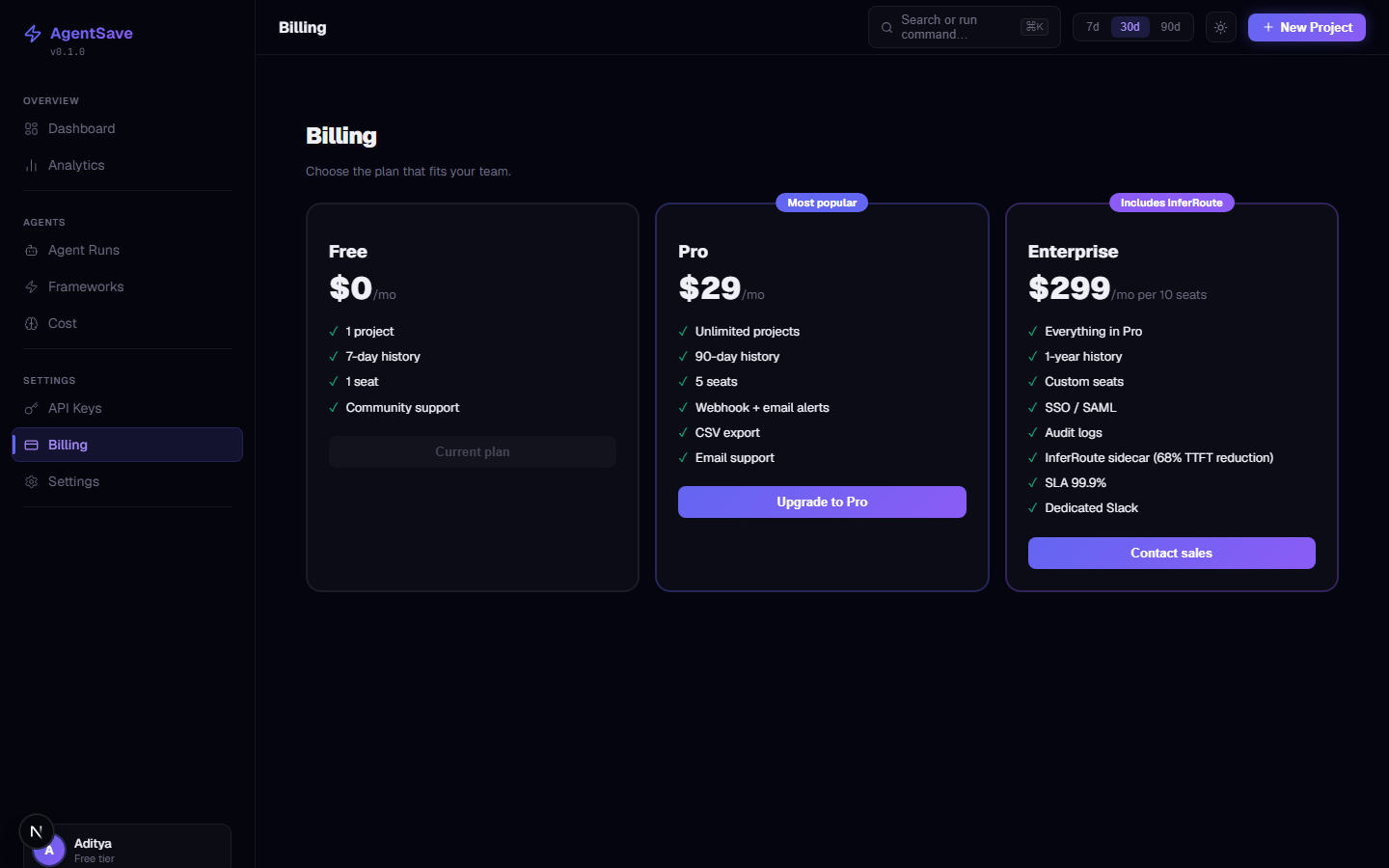Select the 30d time range option
Image resolution: width=1389 pixels, height=868 pixels.
pyautogui.click(x=1130, y=27)
